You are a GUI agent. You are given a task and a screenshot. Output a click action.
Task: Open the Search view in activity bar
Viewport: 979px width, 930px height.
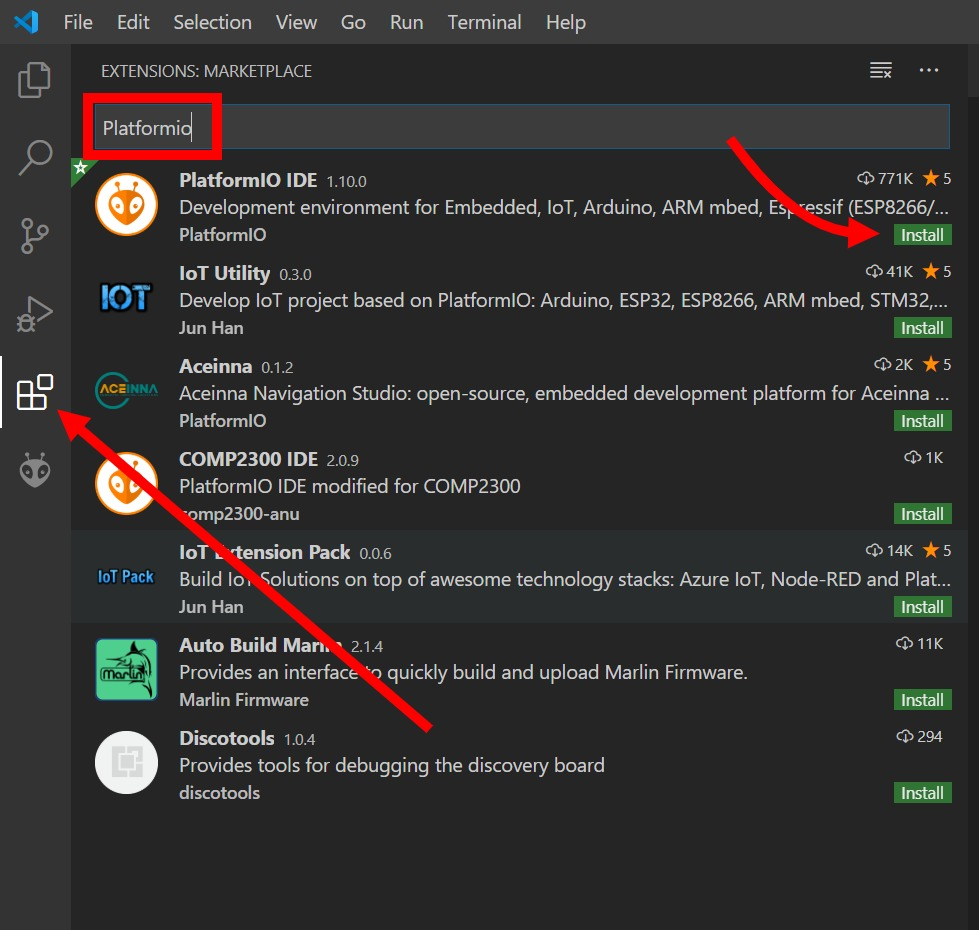(x=34, y=157)
